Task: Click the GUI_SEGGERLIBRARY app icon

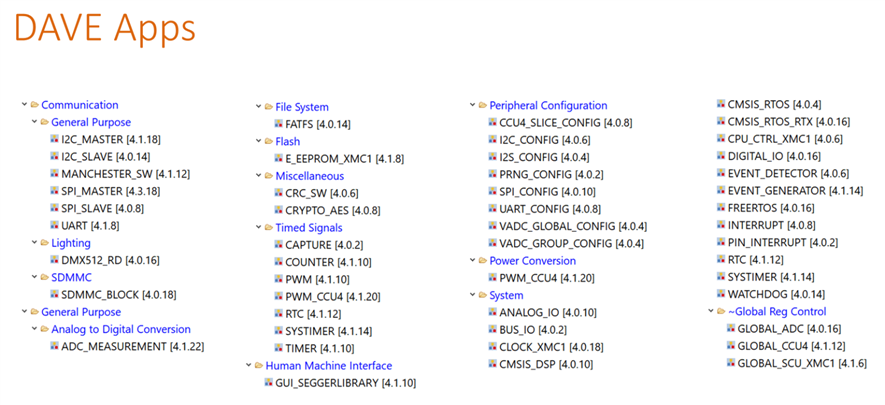Action: click(268, 383)
